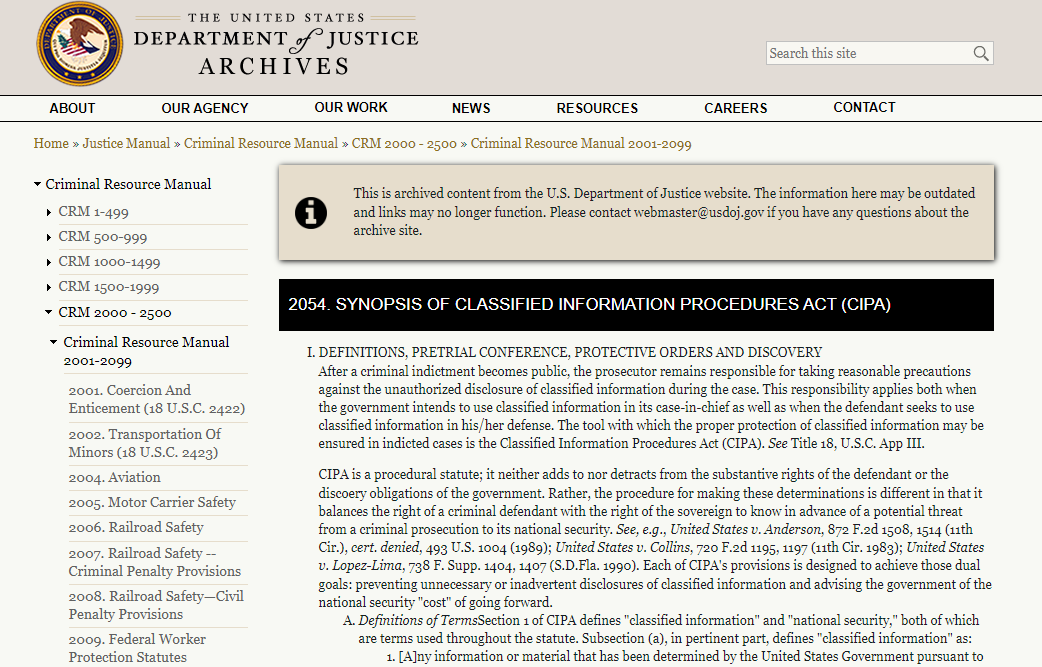Open Criminal Resource Manual breadcrumb link

tap(261, 143)
